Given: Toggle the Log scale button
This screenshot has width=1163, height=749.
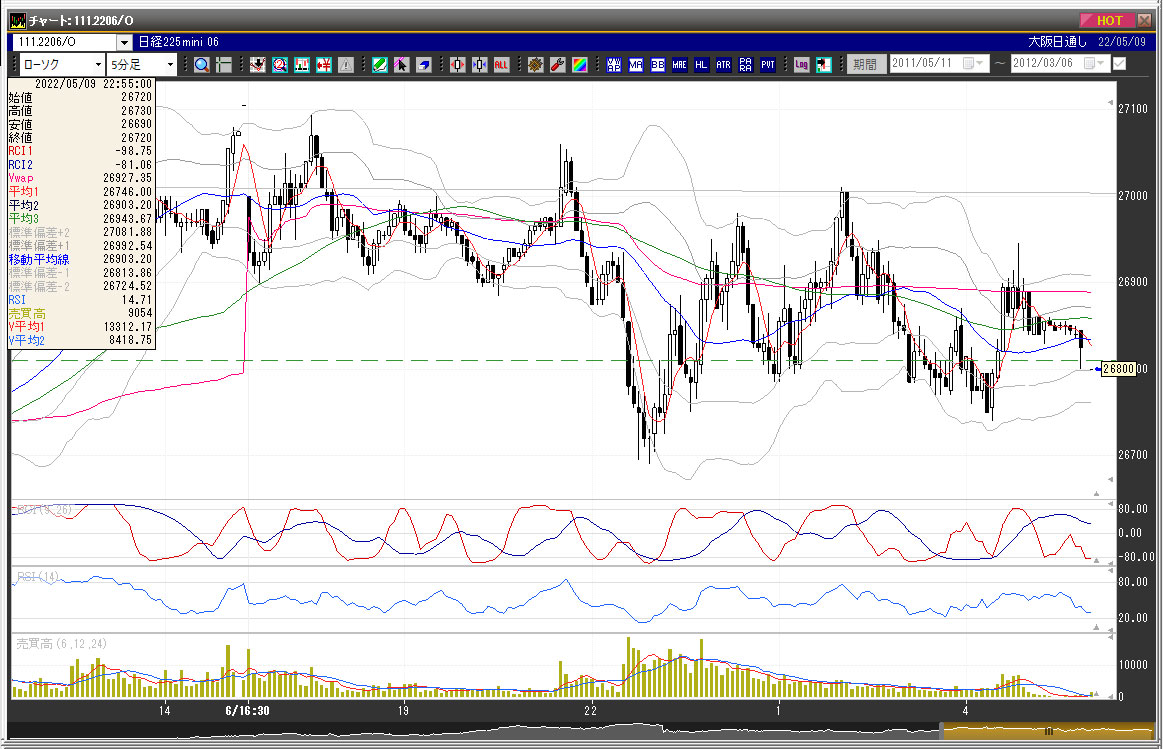Looking at the screenshot, I should [801, 65].
